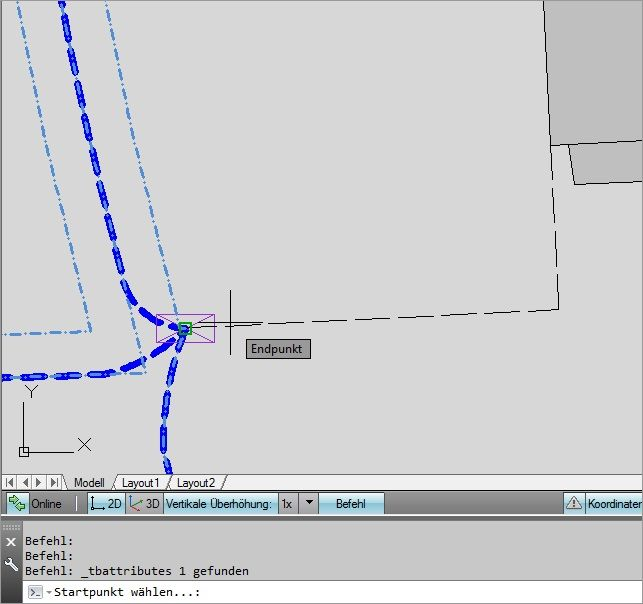
Task: Open command line customize wrench icon
Action: [x=11, y=565]
